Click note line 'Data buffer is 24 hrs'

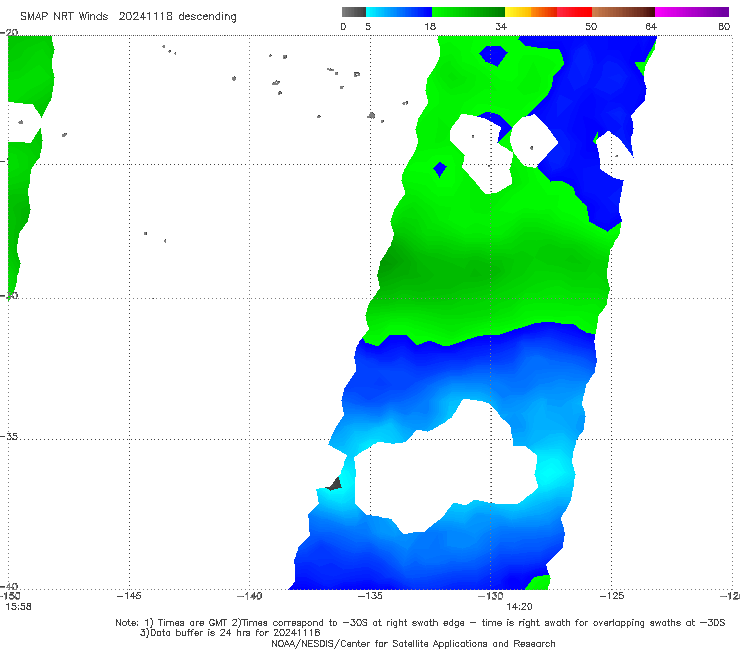click(230, 633)
